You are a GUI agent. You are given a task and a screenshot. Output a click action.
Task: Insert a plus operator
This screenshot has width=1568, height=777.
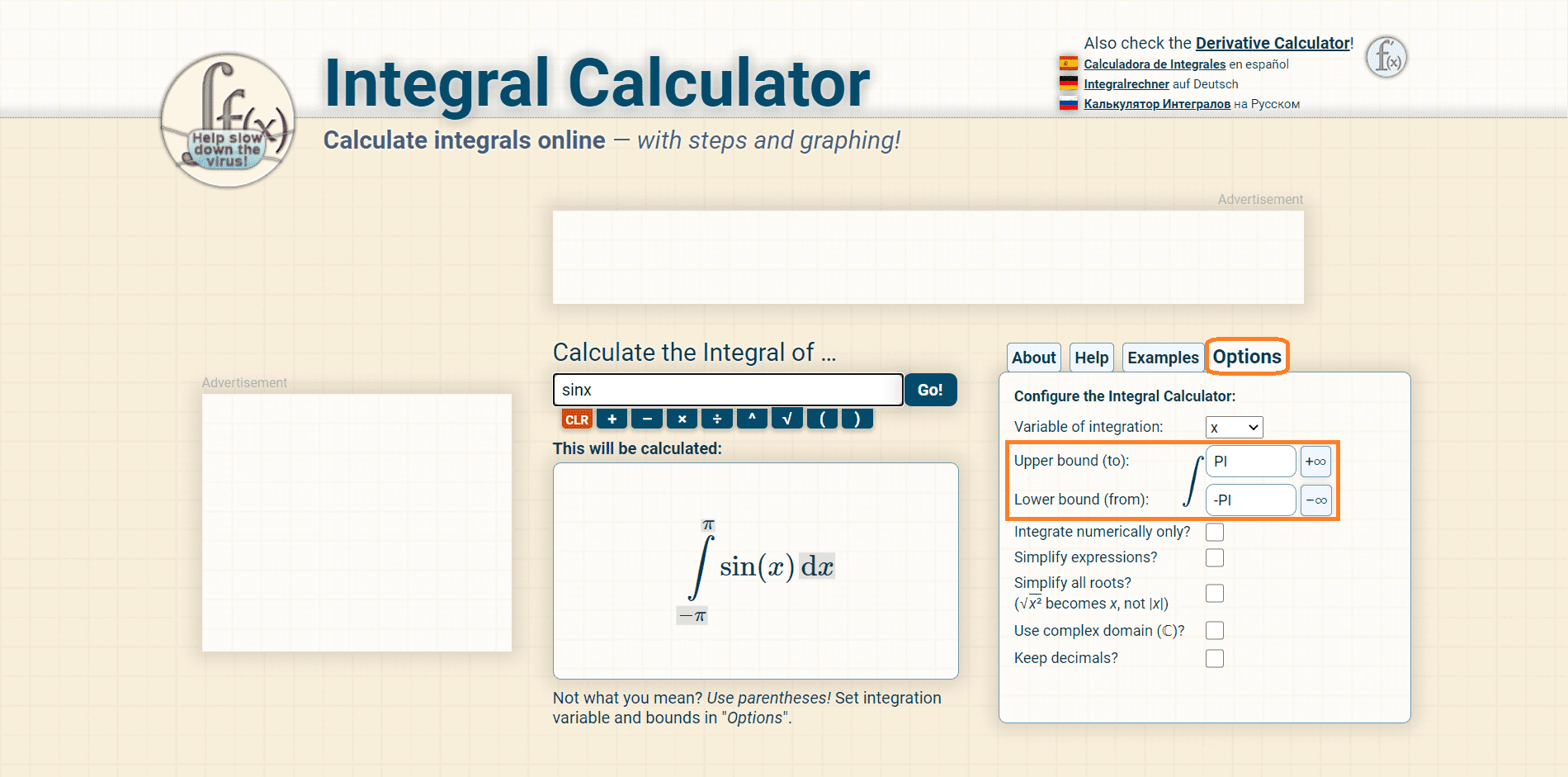click(x=612, y=419)
